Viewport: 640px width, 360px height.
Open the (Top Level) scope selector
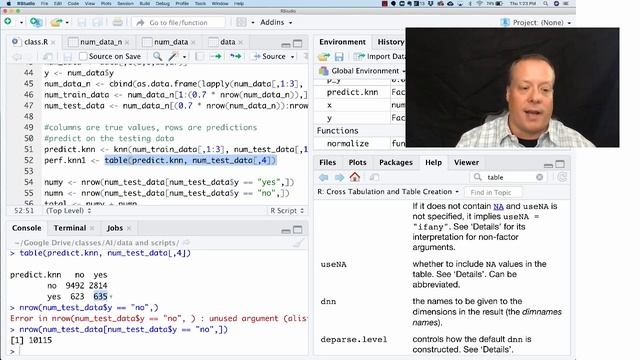pos(69,211)
